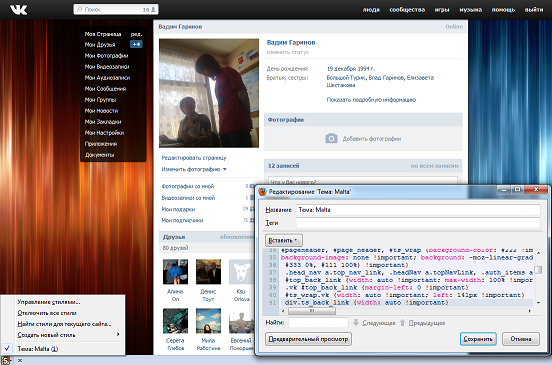The height and width of the screenshot is (365, 552).
Task: Click code editor scroll down arrow
Action: pyautogui.click(x=538, y=302)
